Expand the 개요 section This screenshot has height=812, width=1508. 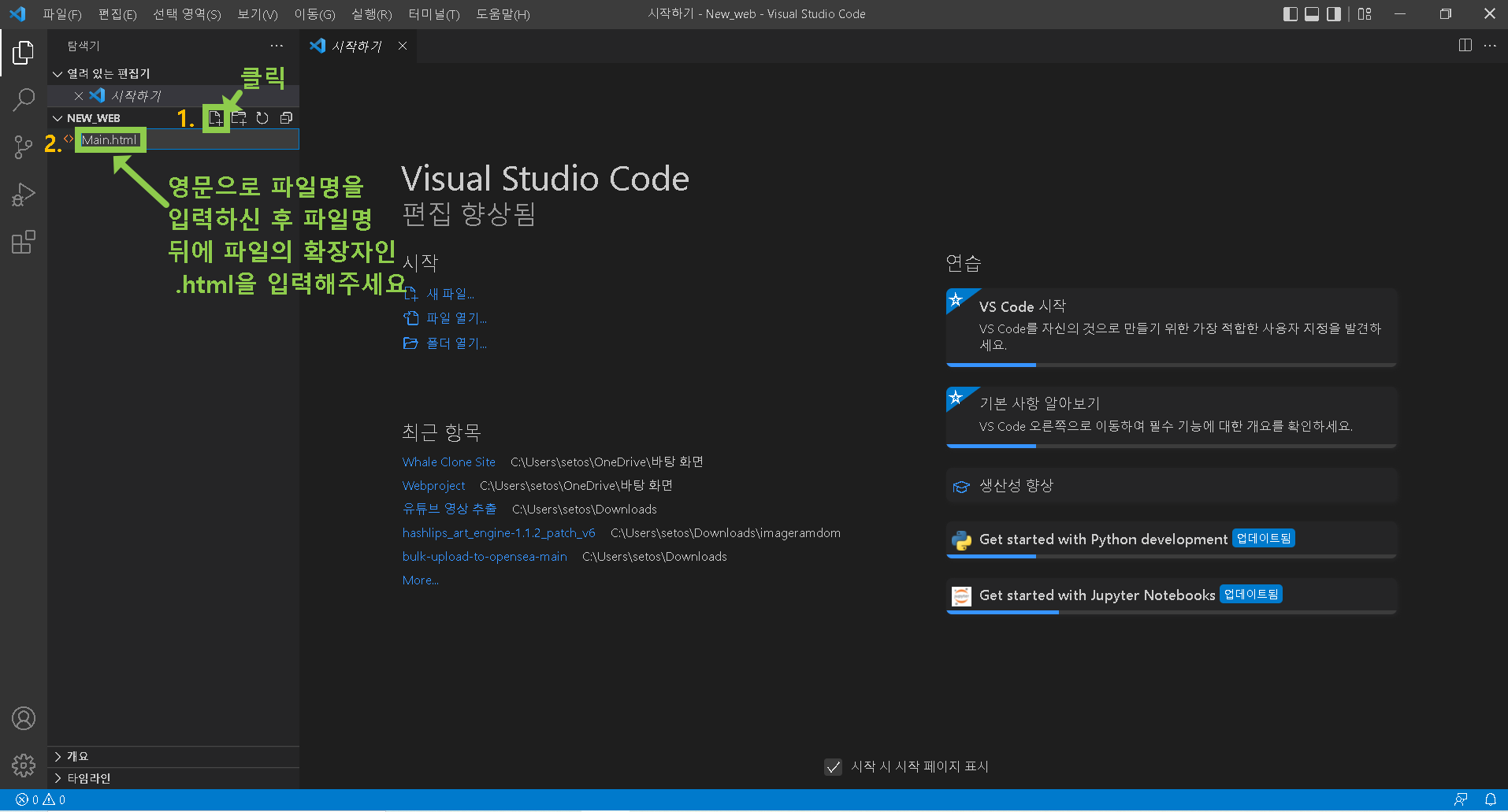pos(173,757)
